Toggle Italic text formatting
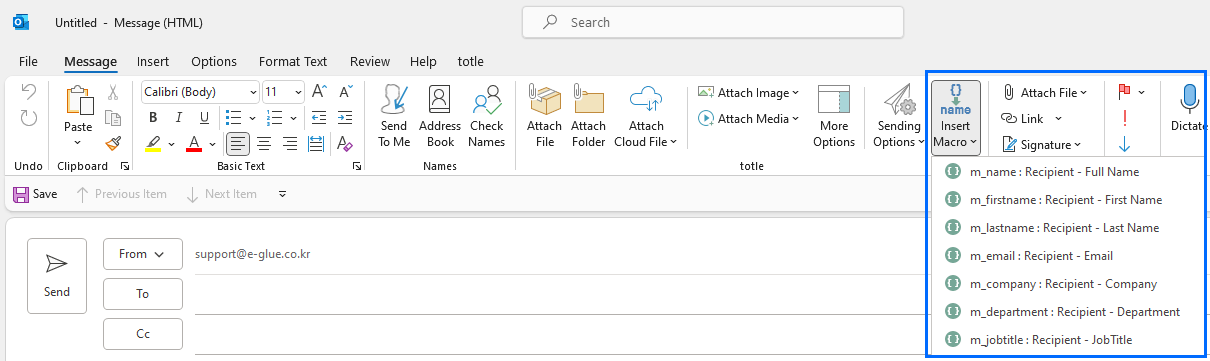Image resolution: width=1210 pixels, height=361 pixels. pos(178,118)
